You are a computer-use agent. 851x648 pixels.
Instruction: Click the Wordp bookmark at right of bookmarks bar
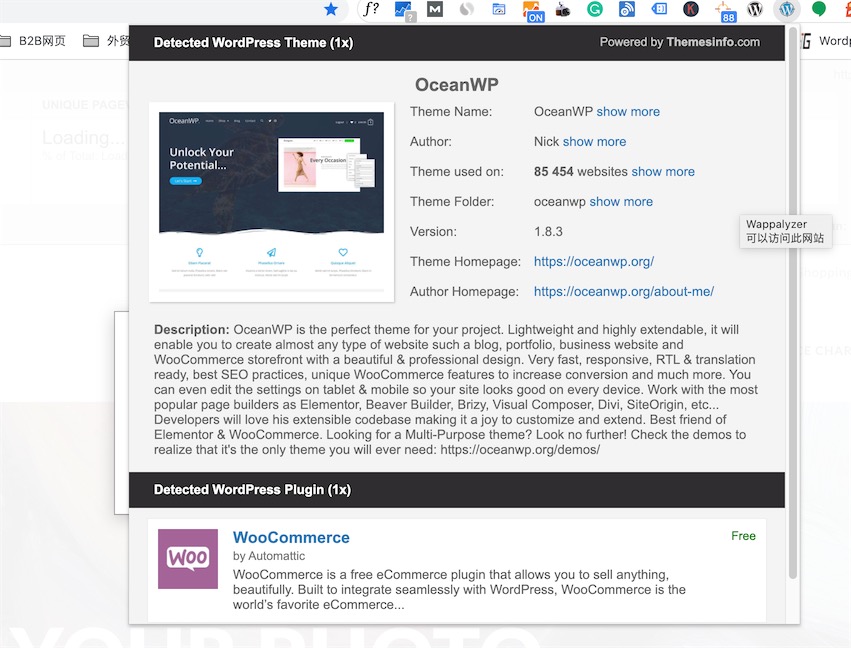pyautogui.click(x=826, y=41)
